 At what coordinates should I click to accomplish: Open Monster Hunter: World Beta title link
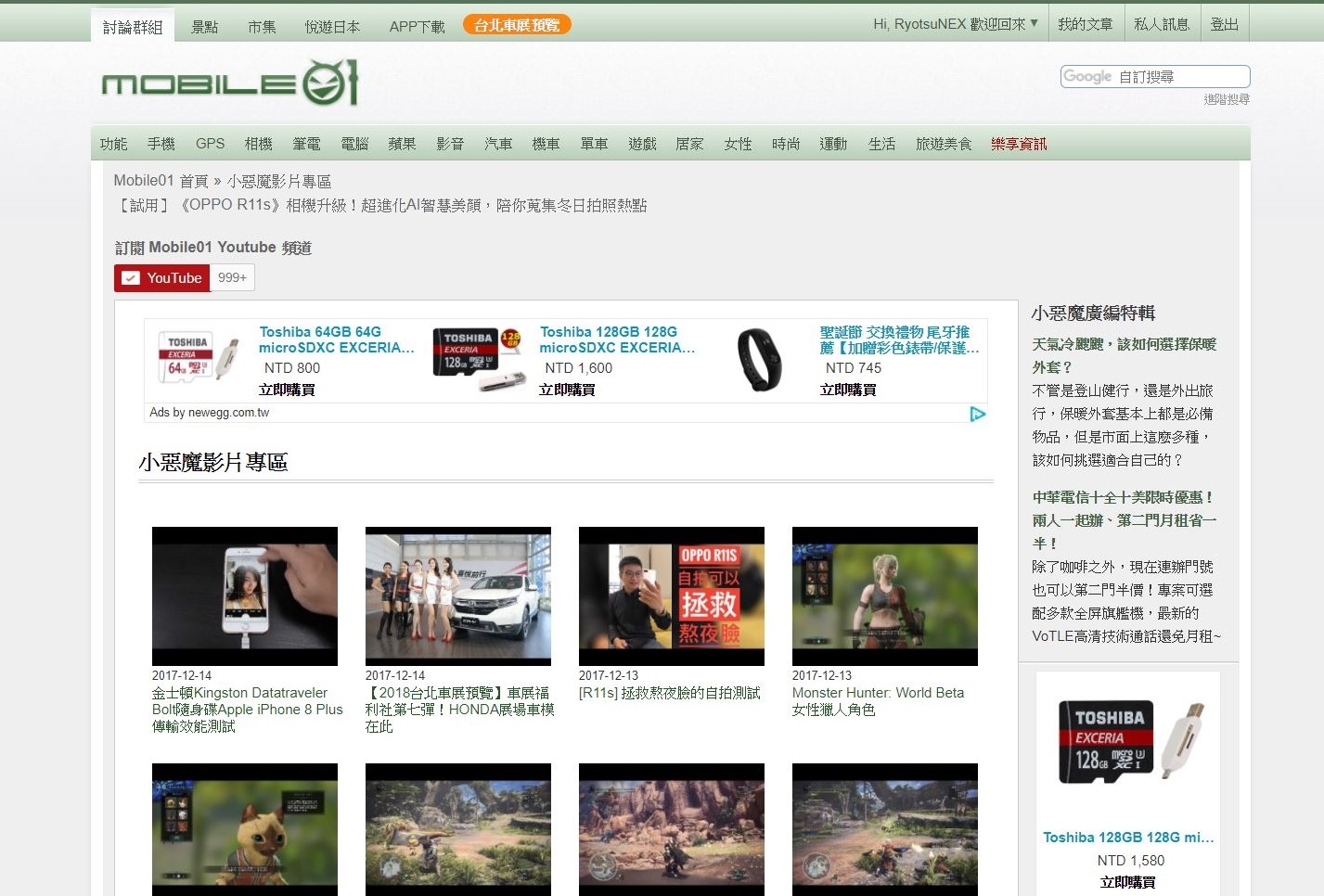point(879,701)
